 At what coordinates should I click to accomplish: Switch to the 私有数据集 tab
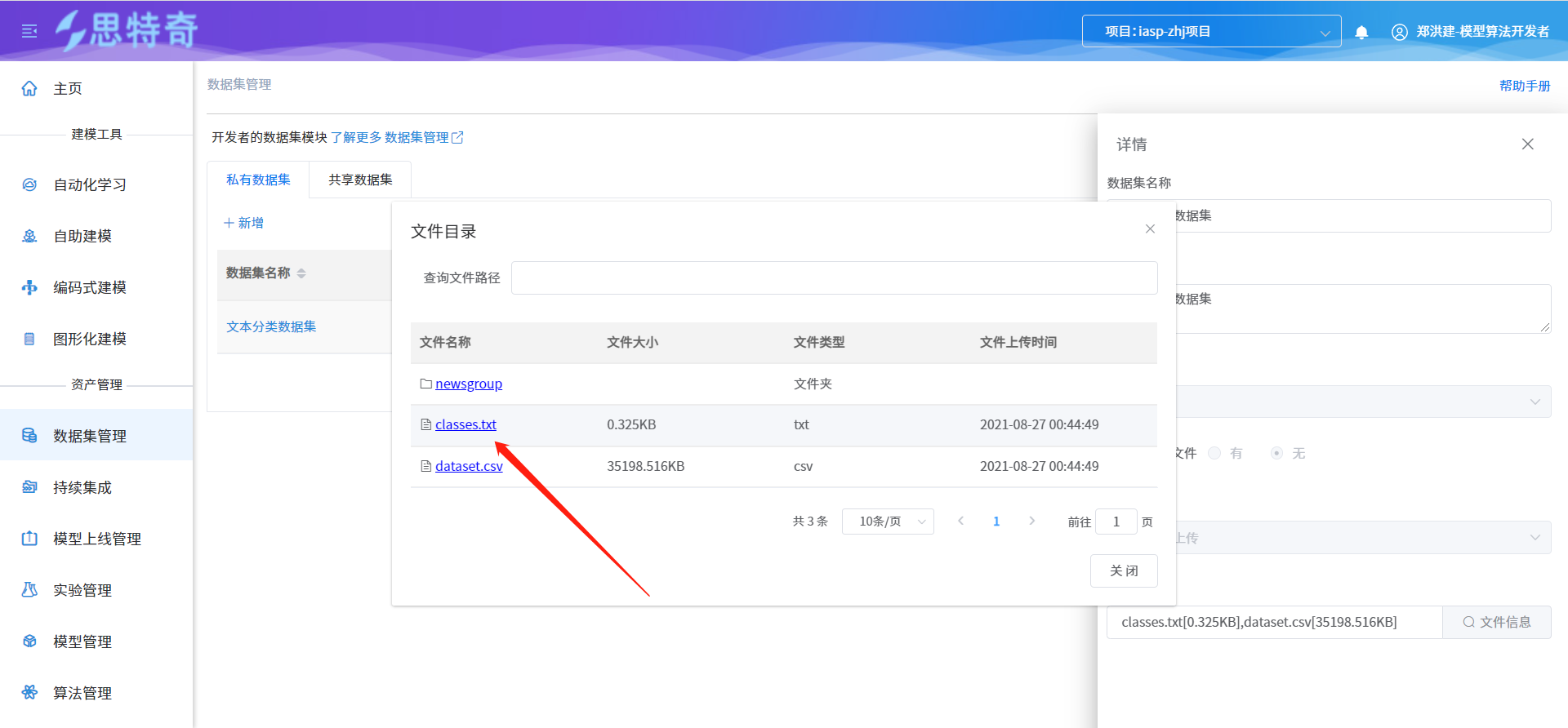click(x=258, y=180)
